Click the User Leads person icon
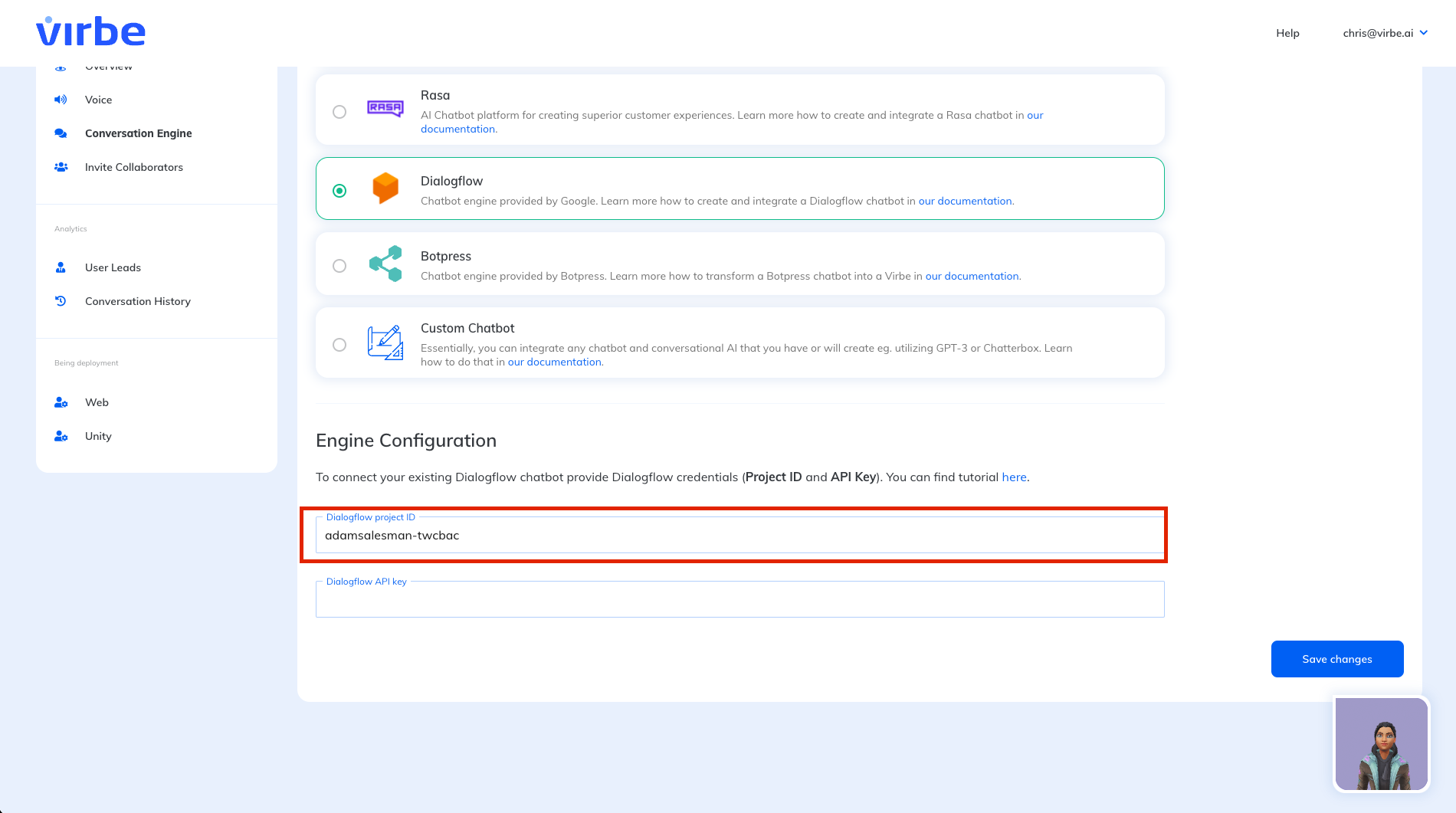This screenshot has width=1456, height=813. (61, 267)
